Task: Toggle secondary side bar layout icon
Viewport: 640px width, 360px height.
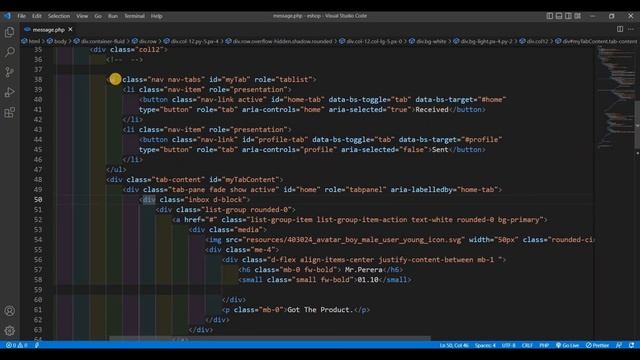Action: click(x=568, y=16)
